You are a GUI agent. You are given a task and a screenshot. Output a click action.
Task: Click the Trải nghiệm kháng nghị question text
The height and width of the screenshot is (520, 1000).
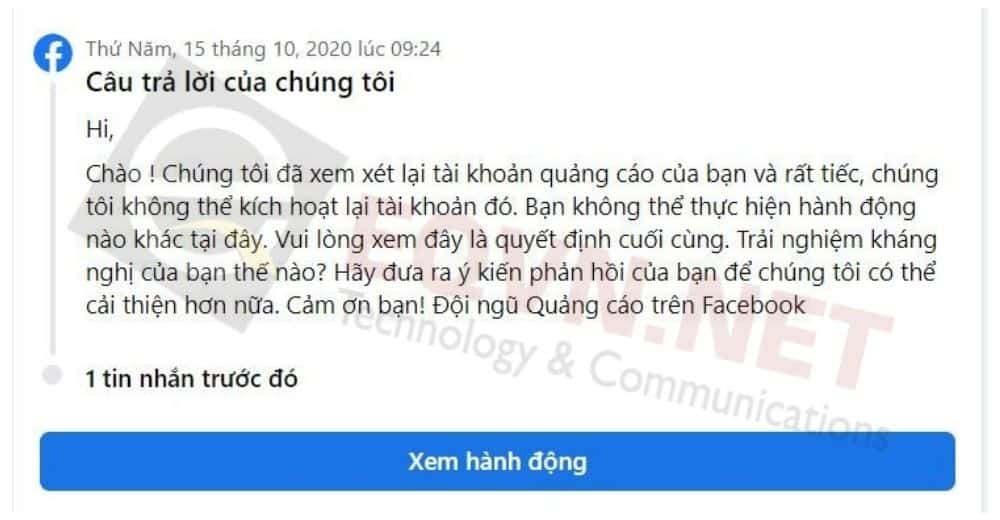(x=510, y=256)
